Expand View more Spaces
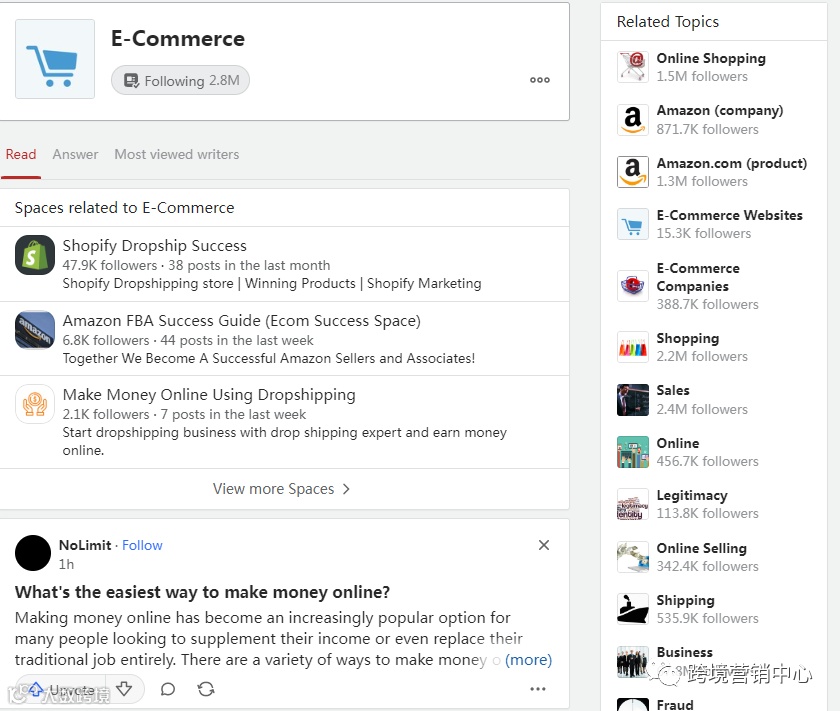The image size is (840, 711). [x=281, y=489]
